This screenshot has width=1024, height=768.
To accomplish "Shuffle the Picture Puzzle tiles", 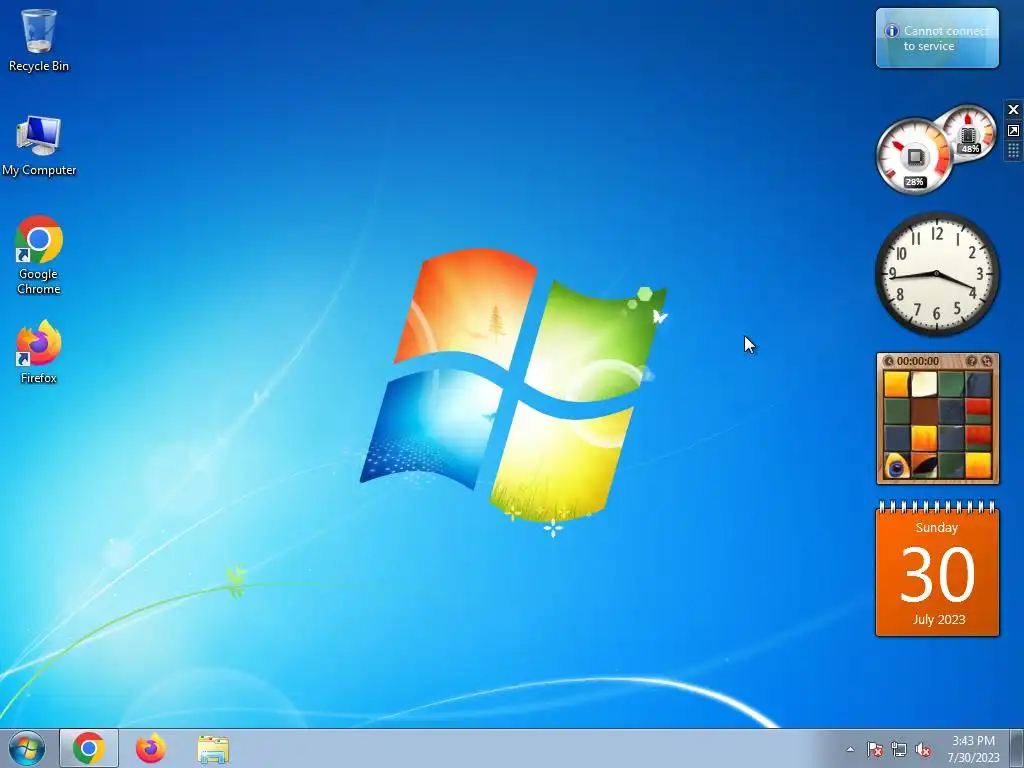I will click(987, 361).
